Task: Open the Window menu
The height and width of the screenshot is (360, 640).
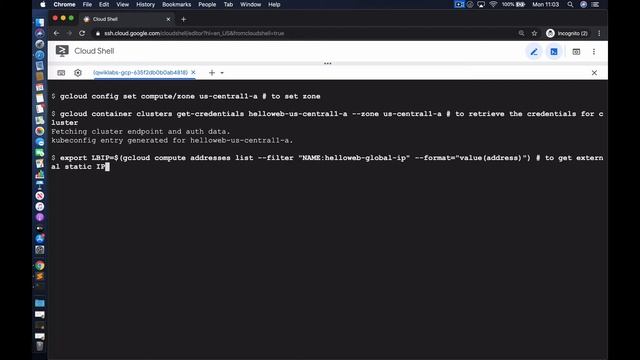Action: click(x=250, y=4)
